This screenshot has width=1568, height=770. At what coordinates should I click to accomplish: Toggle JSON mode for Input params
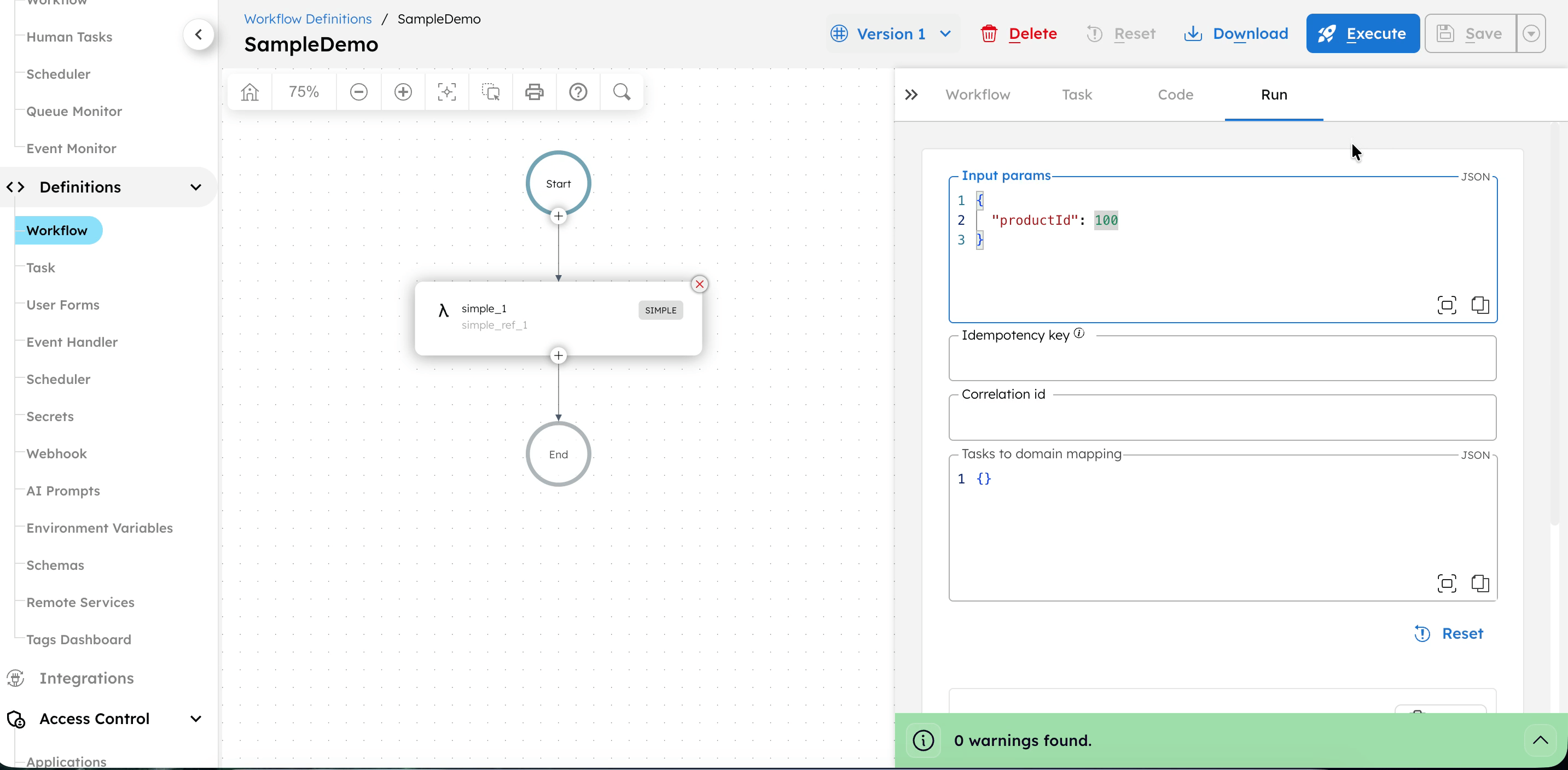(1475, 177)
